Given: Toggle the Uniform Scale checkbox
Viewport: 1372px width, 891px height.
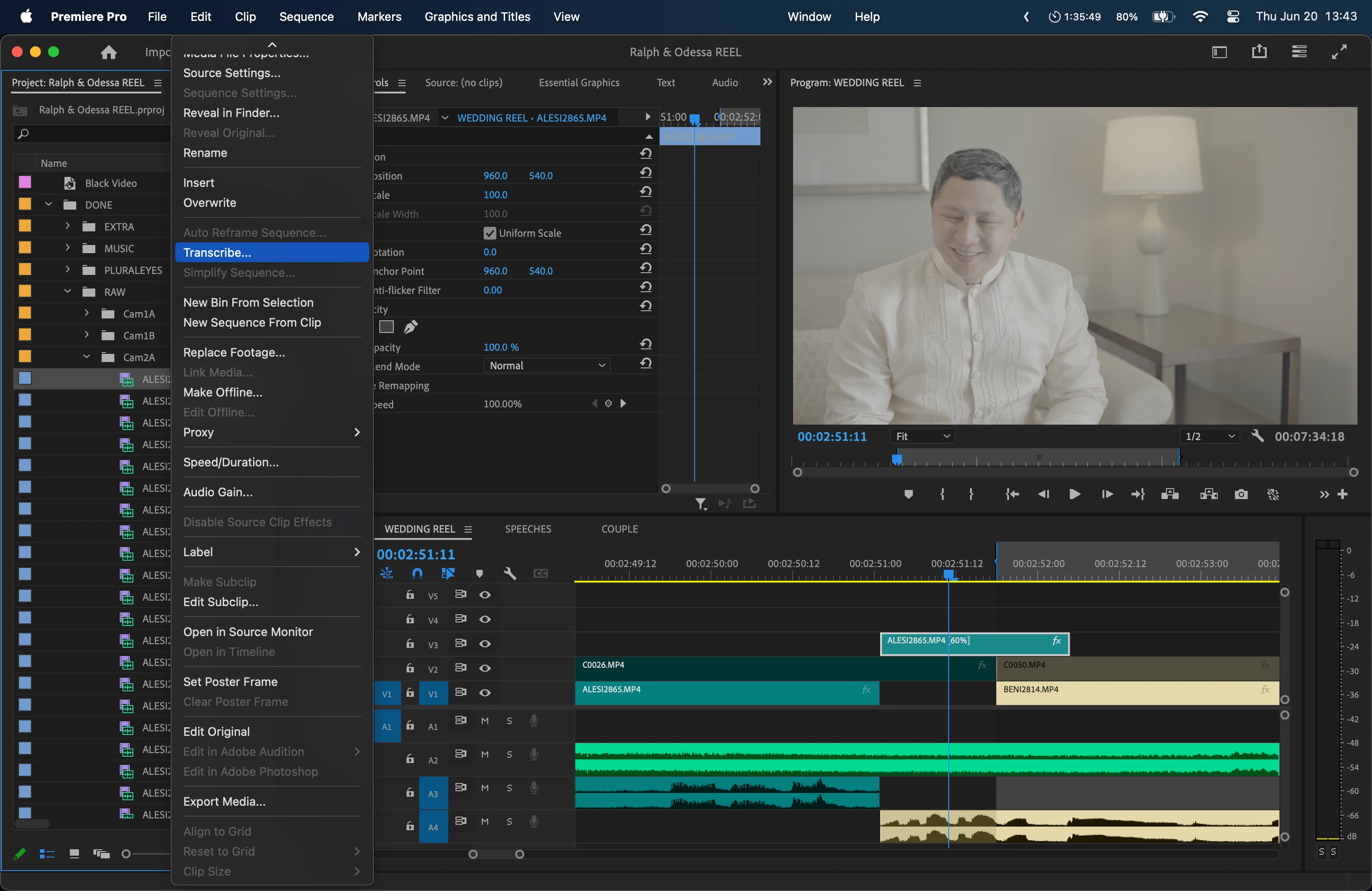Looking at the screenshot, I should [x=490, y=233].
